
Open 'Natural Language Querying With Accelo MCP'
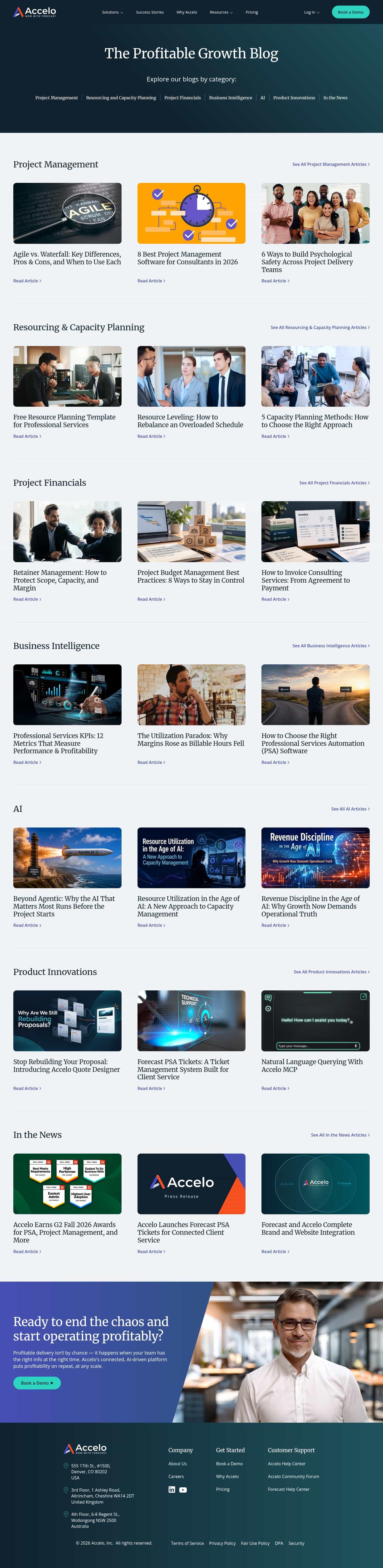click(x=312, y=1065)
